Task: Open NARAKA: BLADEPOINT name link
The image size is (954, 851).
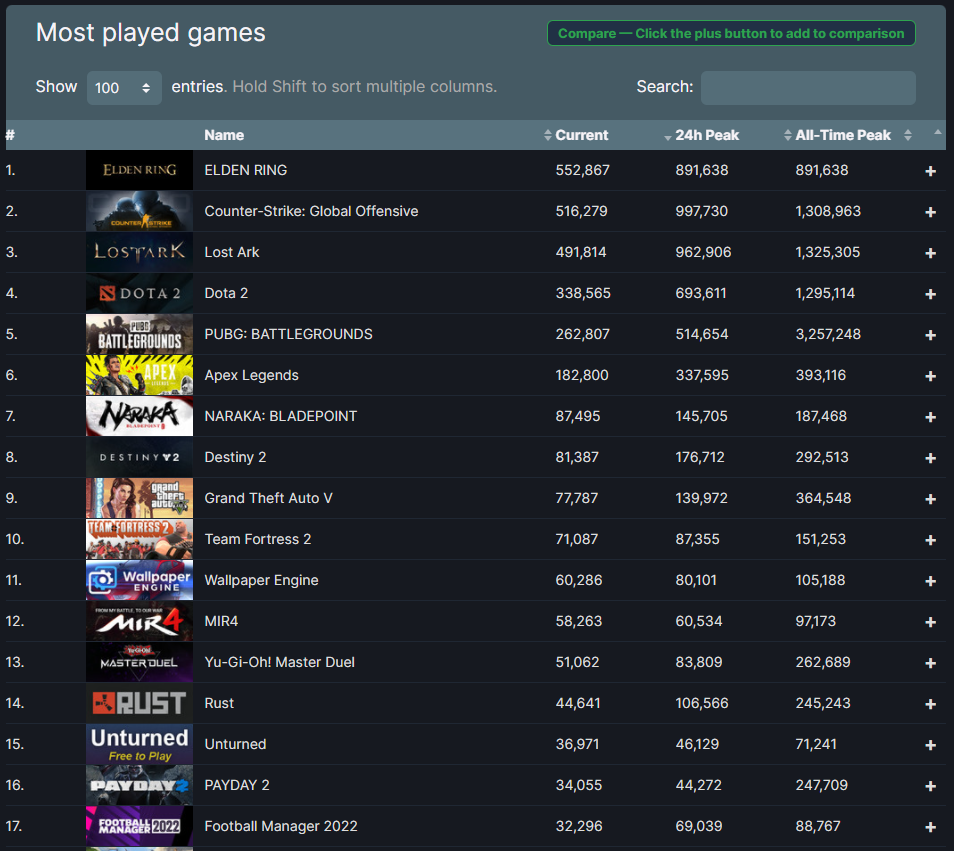Action: click(280, 416)
